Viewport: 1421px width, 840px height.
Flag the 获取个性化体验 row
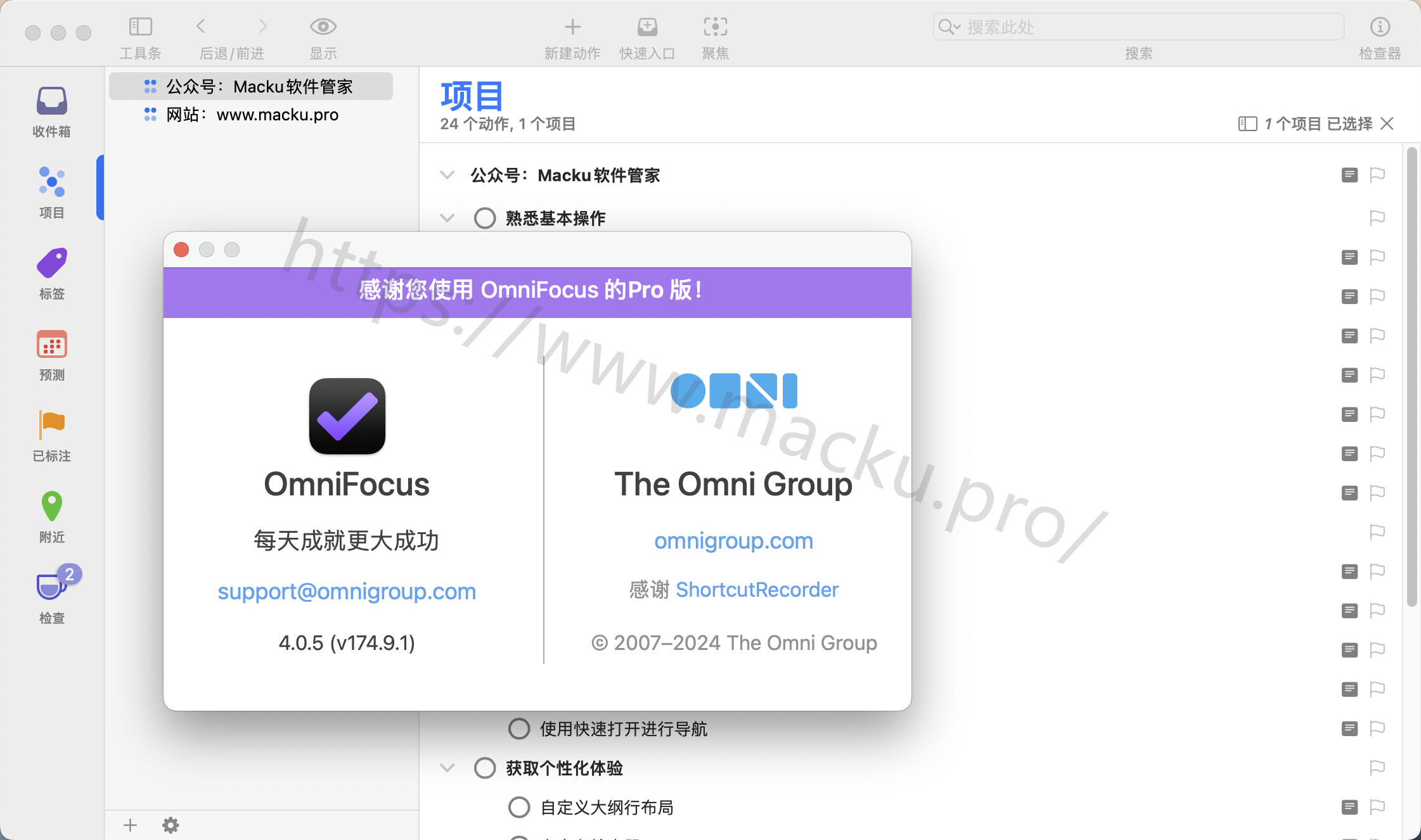coord(1377,768)
